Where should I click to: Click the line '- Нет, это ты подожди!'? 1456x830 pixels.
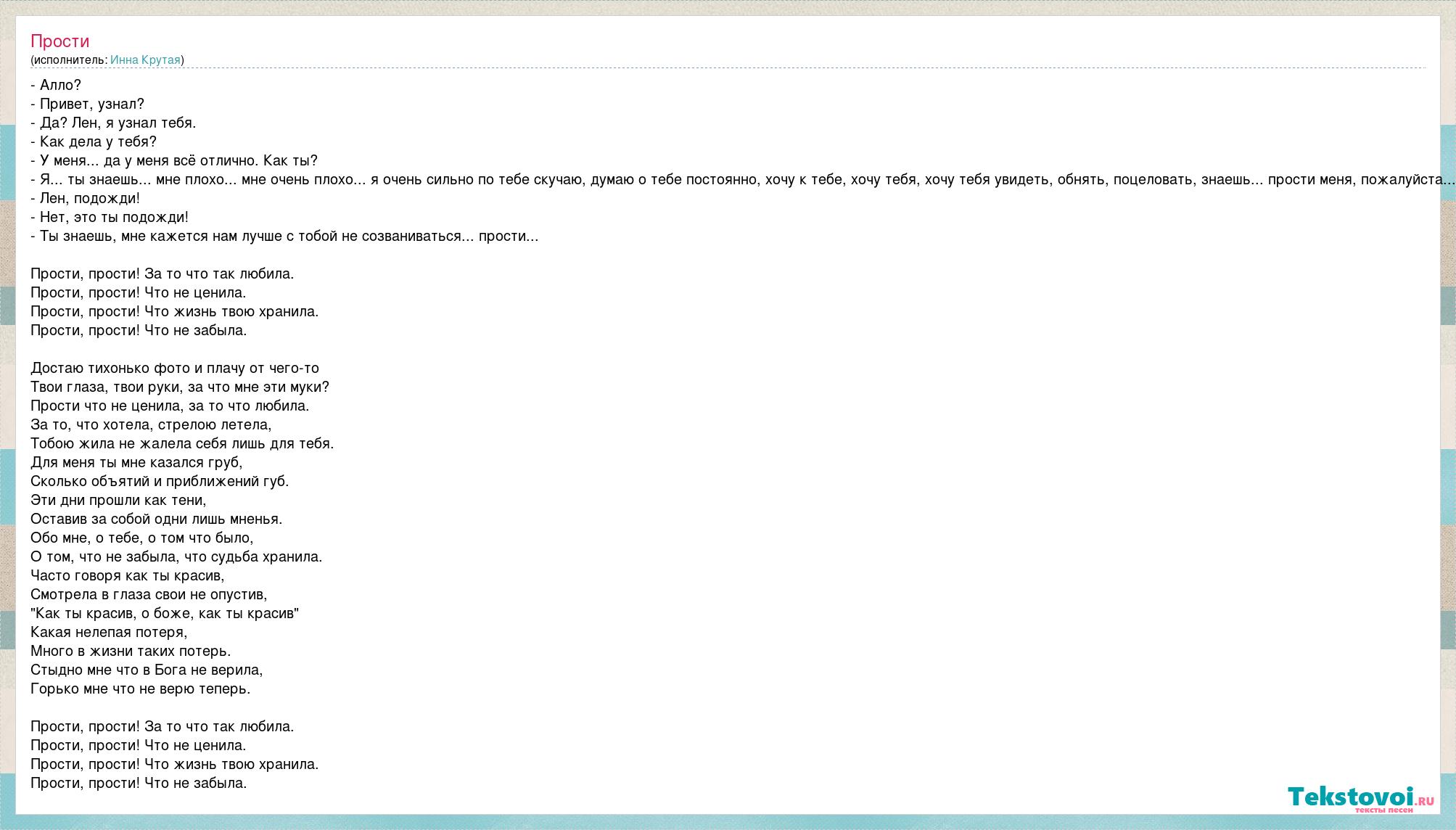(110, 217)
